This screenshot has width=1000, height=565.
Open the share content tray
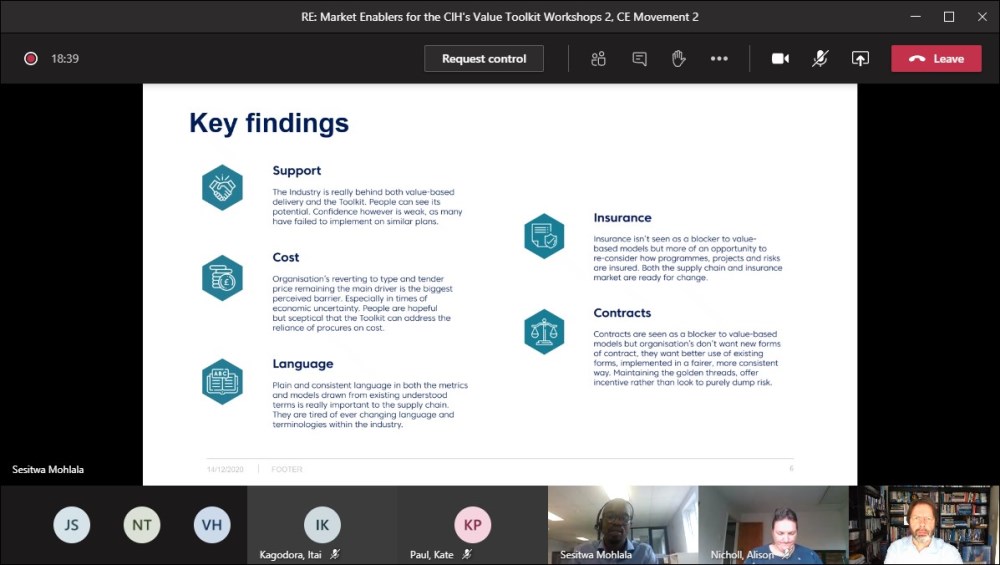[860, 59]
